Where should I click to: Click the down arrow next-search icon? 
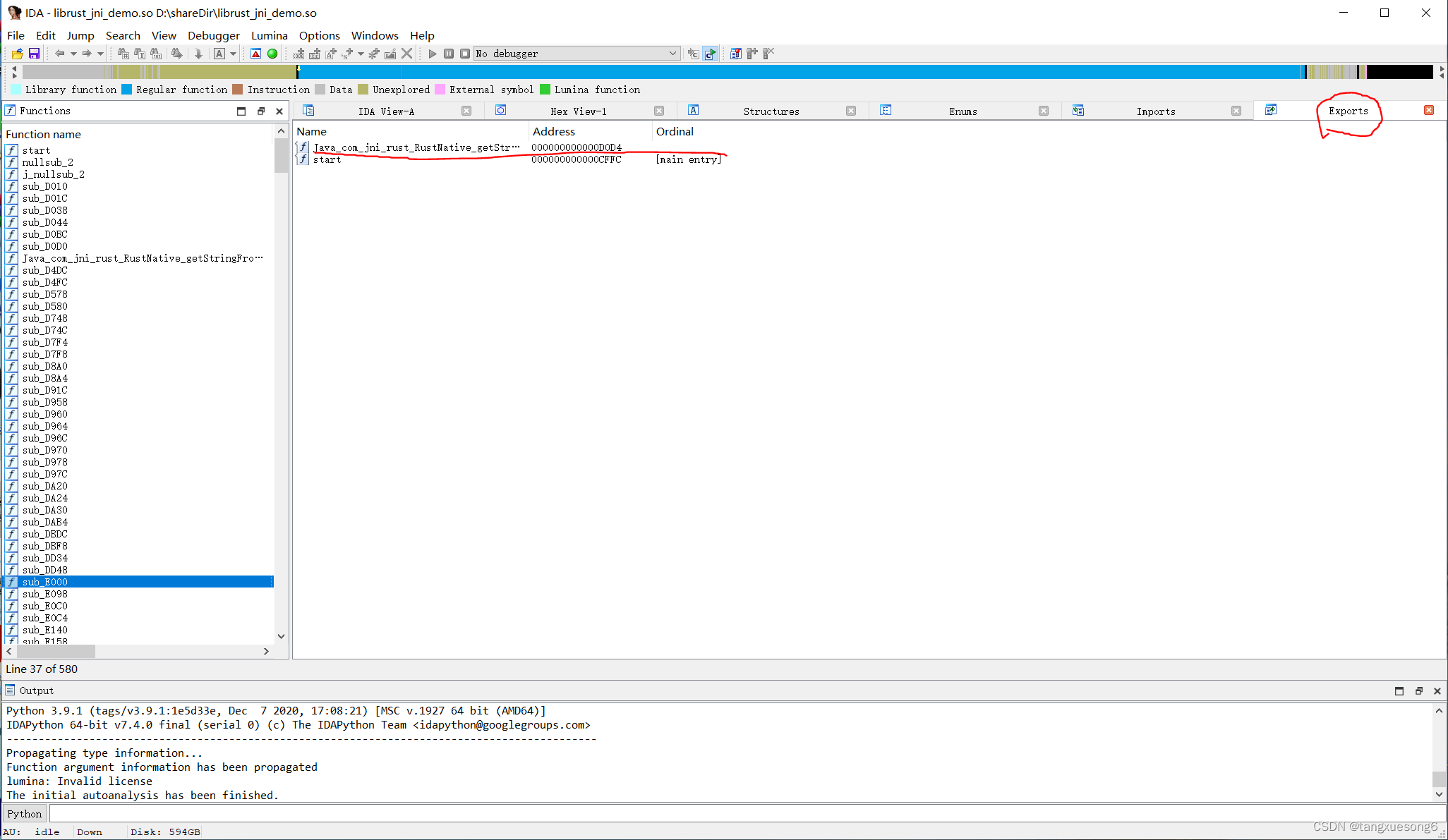pos(198,54)
